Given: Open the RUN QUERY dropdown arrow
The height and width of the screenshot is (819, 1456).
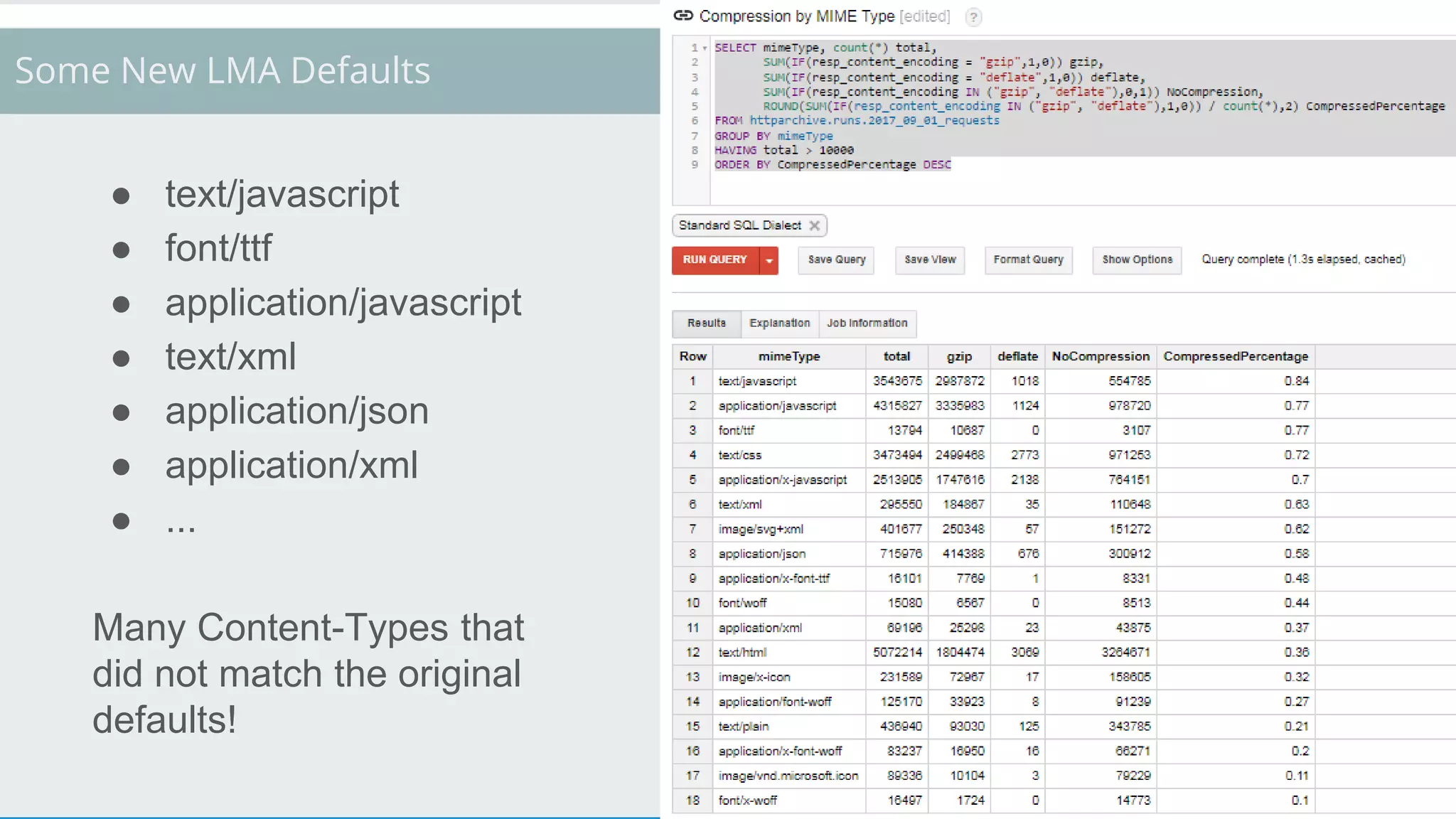Looking at the screenshot, I should pyautogui.click(x=769, y=260).
